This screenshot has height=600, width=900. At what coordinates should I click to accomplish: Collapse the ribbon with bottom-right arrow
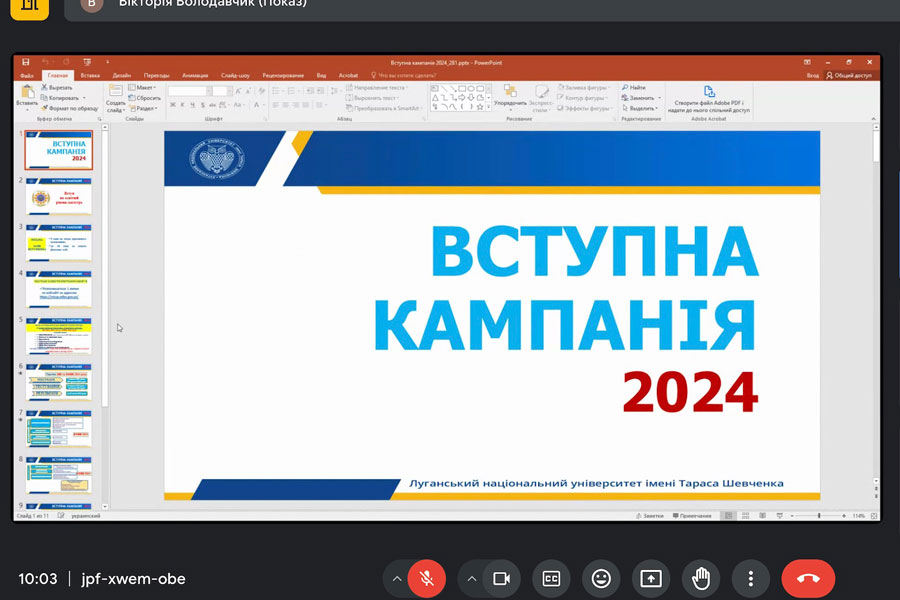pyautogui.click(x=874, y=119)
